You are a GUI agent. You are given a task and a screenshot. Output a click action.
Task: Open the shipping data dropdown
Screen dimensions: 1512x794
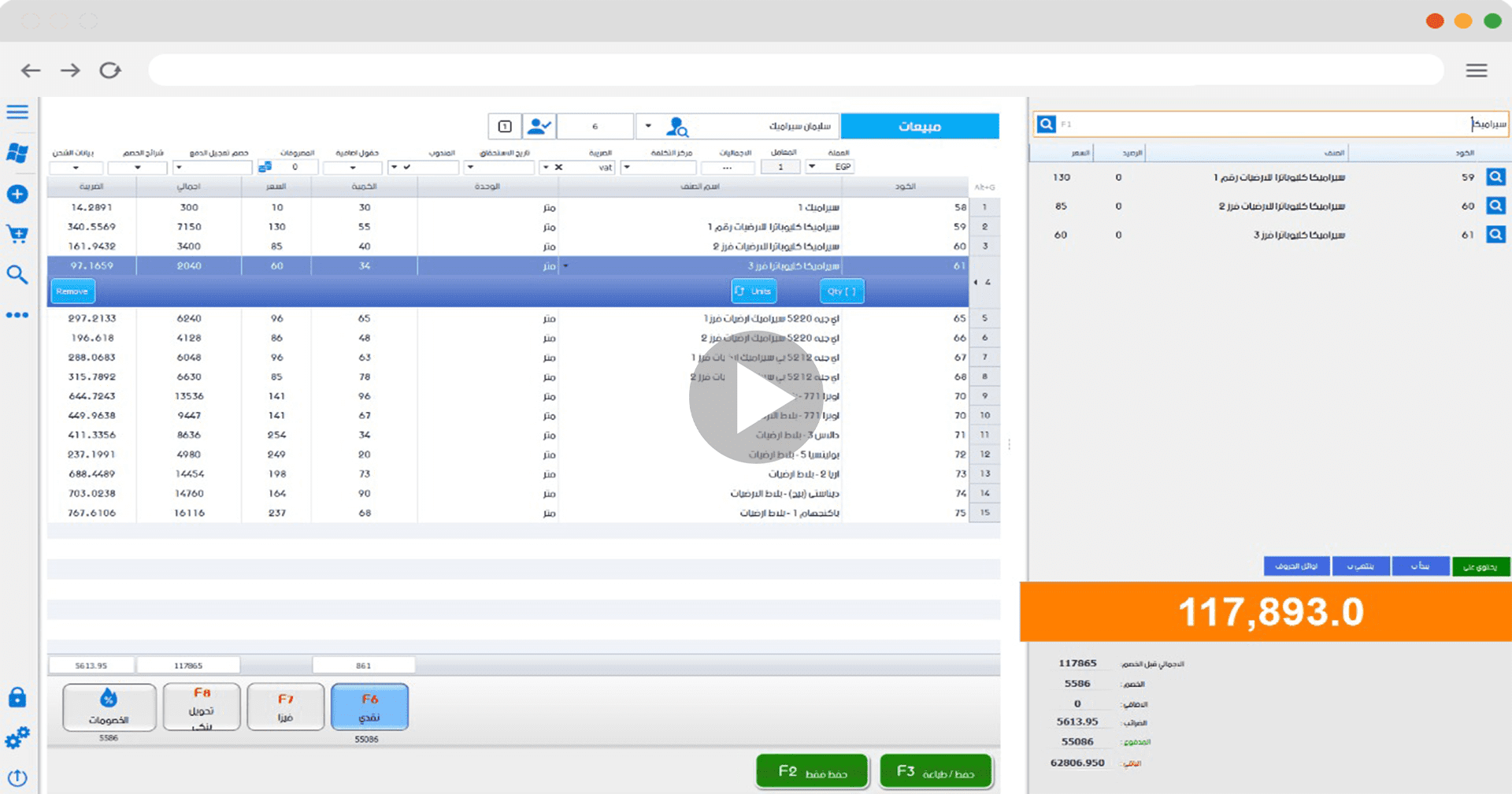76,167
